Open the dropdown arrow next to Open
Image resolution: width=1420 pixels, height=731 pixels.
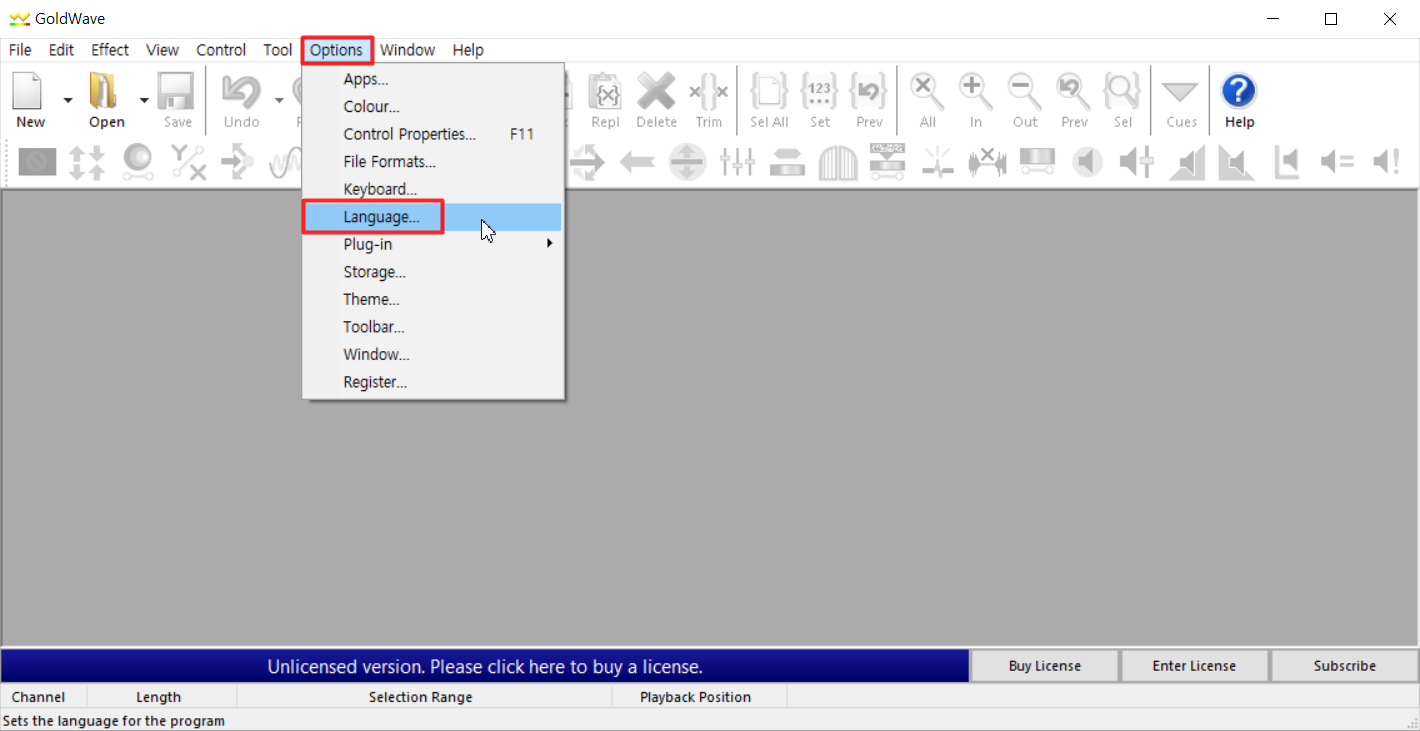(x=144, y=100)
